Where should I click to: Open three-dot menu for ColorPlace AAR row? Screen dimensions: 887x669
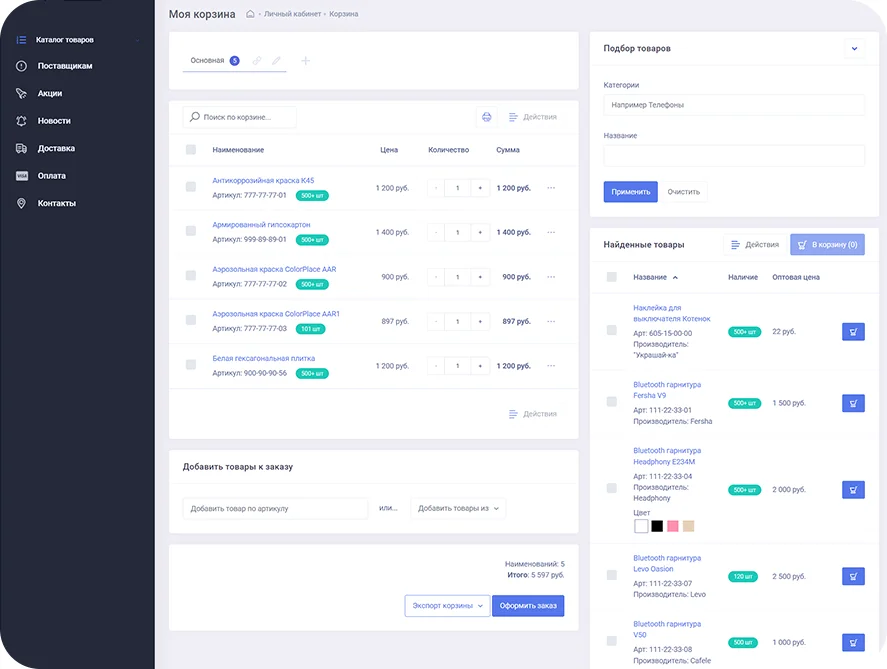551,277
